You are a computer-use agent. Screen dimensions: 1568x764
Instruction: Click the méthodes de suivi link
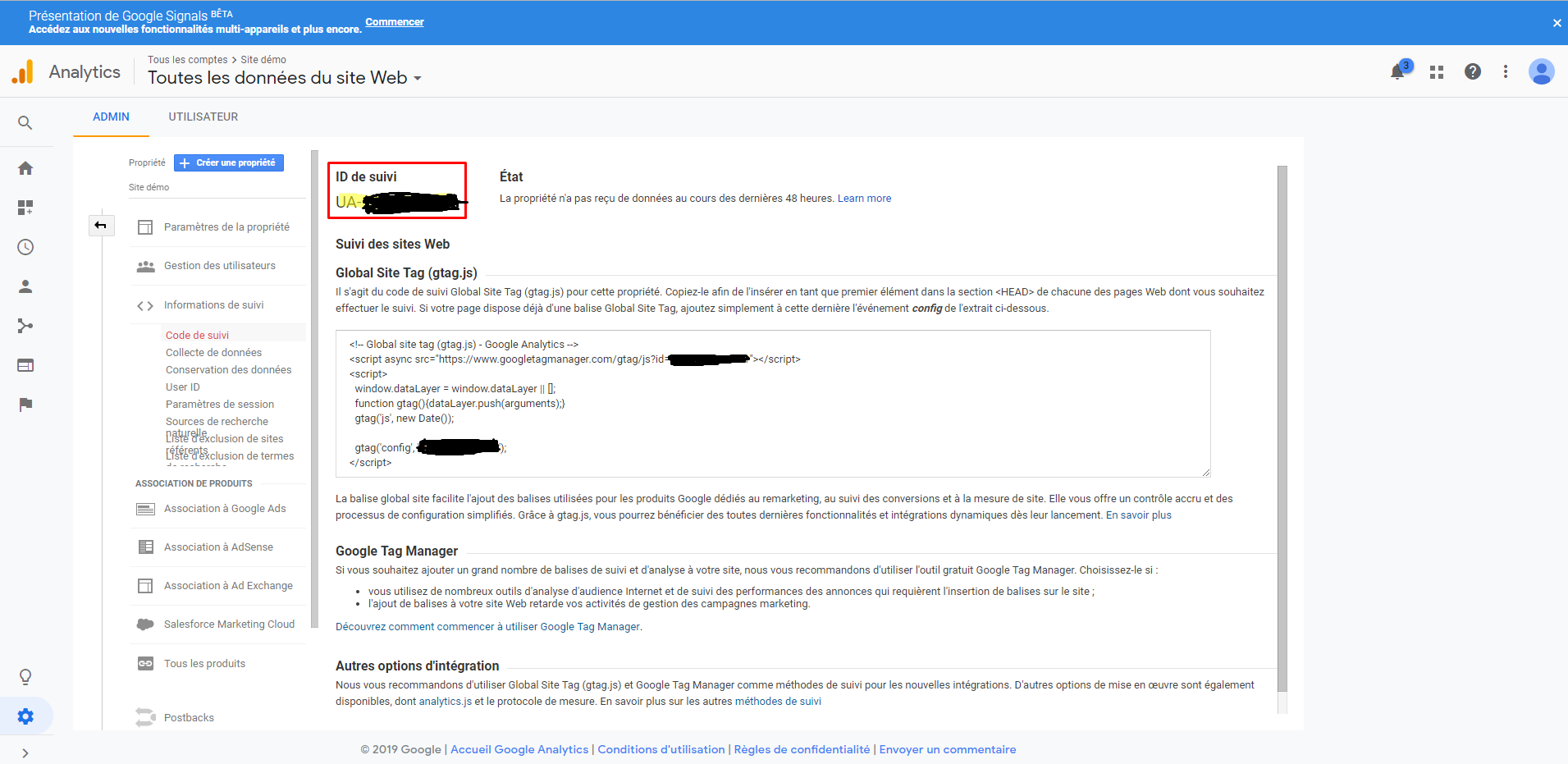point(778,702)
